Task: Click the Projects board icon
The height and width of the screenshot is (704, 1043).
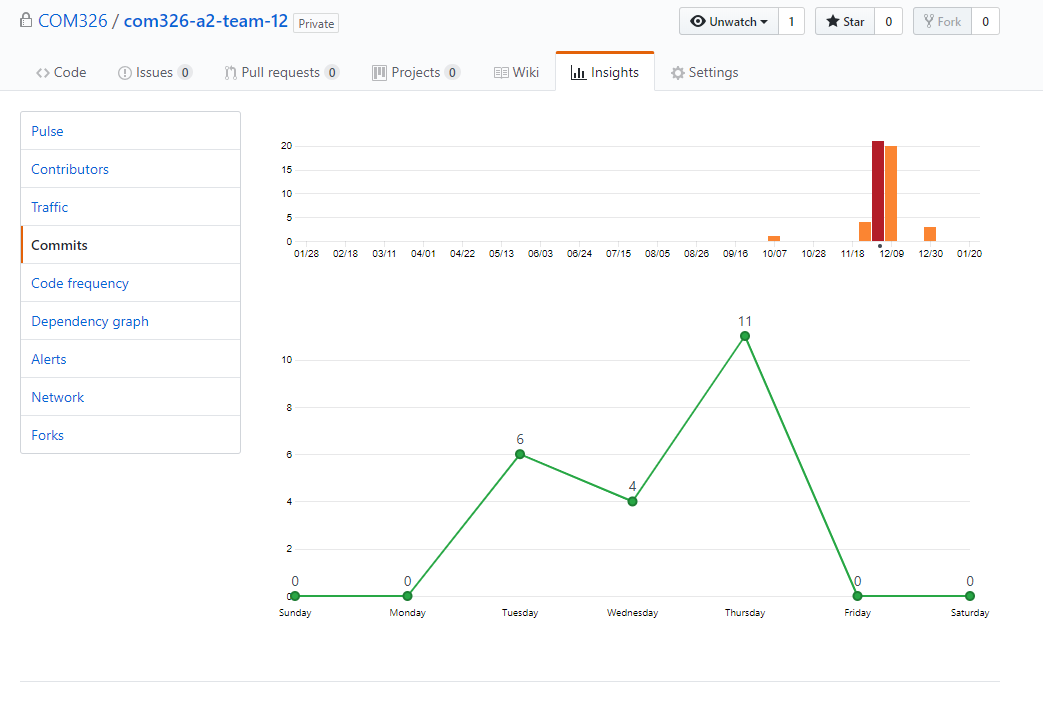Action: coord(378,71)
